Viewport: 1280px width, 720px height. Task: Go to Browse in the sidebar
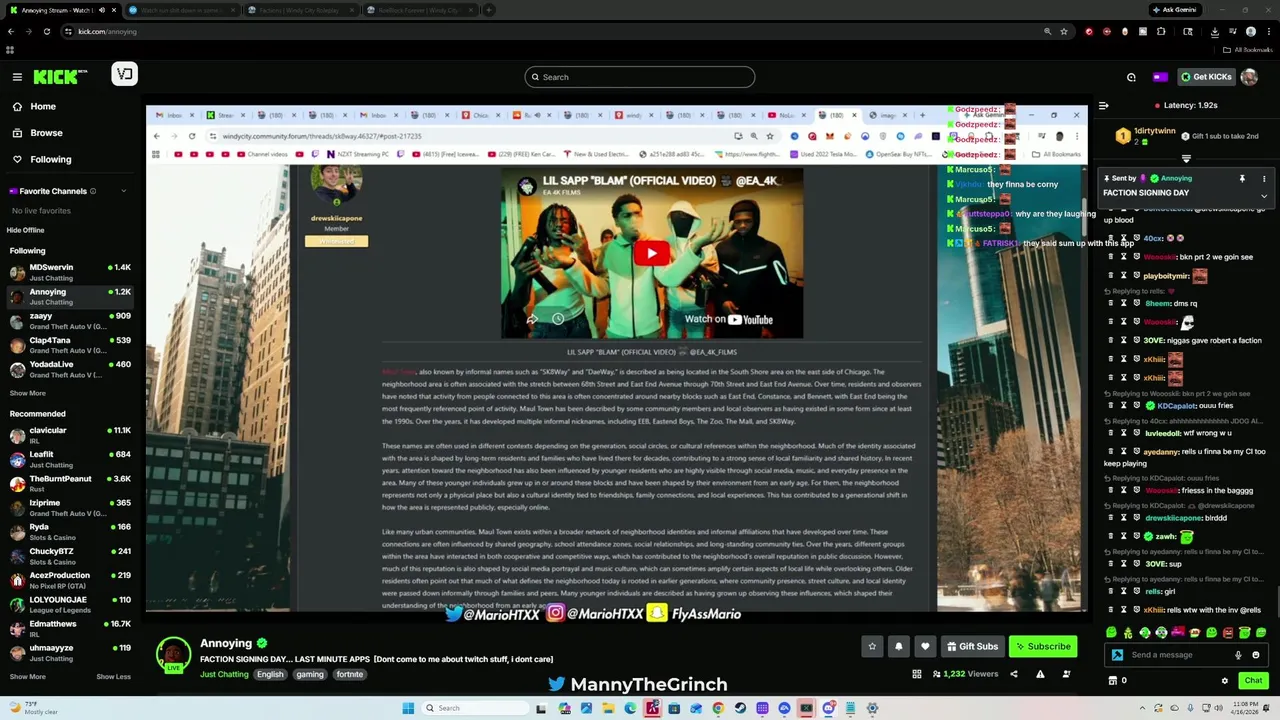tap(46, 133)
